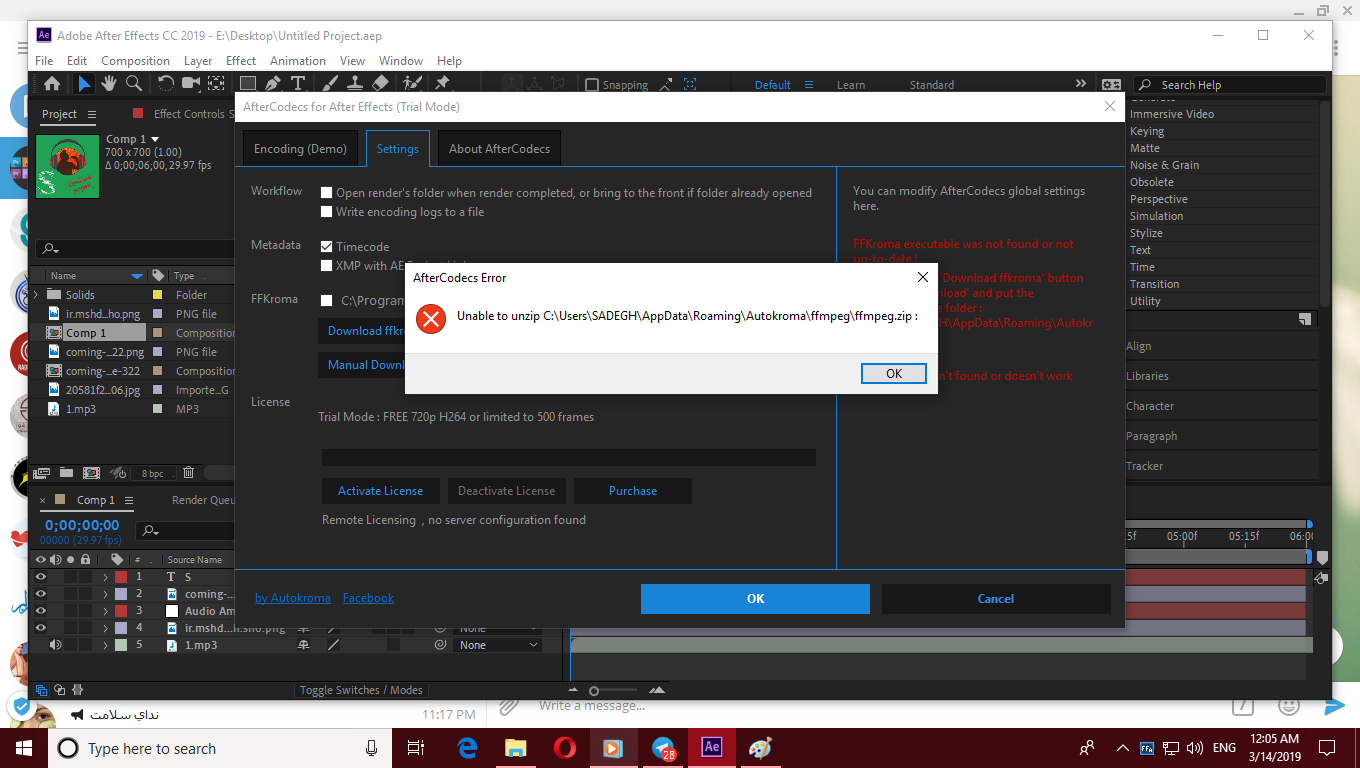Select the Brush tool
This screenshot has height=768, width=1360.
[x=330, y=85]
